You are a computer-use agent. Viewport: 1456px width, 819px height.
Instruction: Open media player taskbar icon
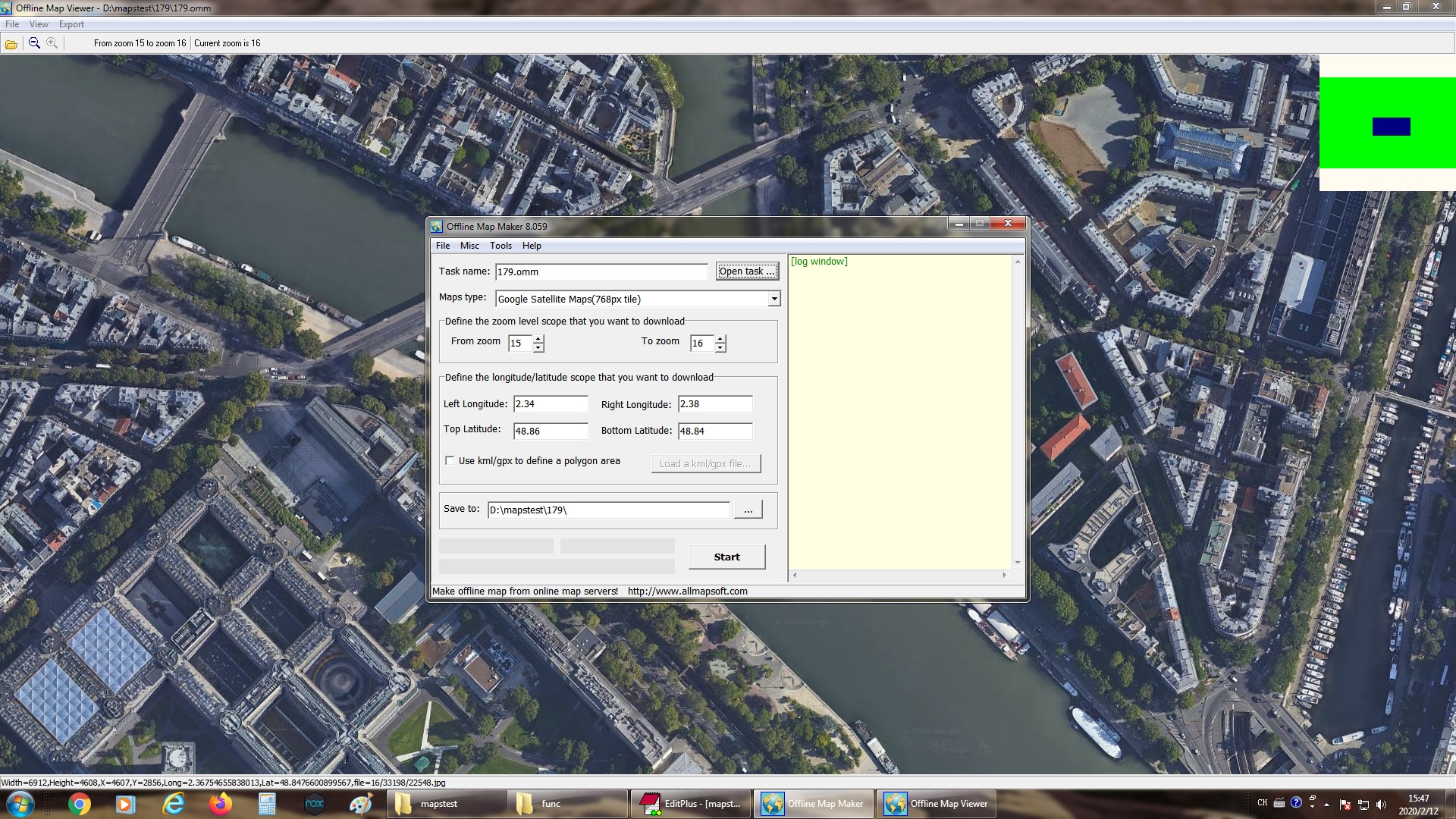click(125, 804)
